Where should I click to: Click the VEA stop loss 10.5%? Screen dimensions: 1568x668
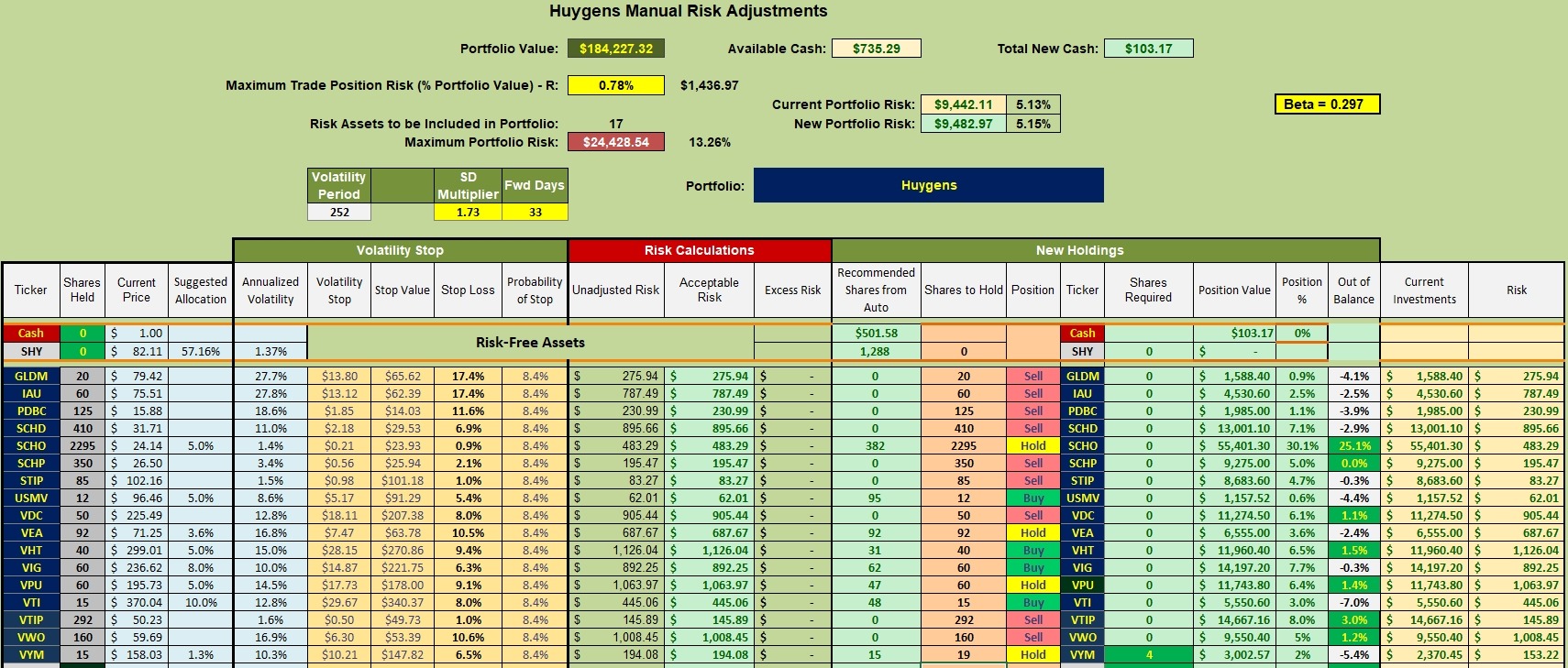[468, 532]
